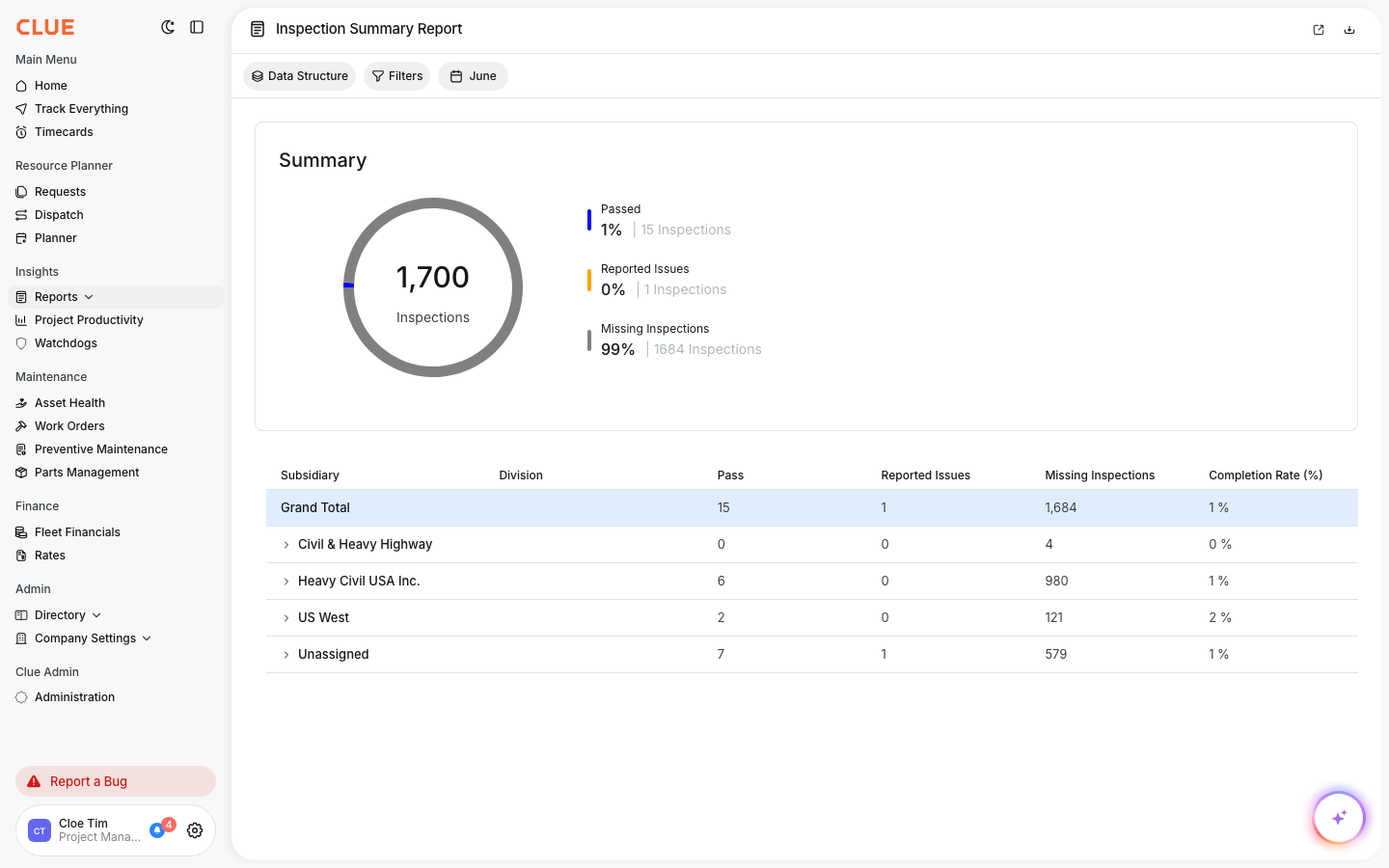This screenshot has width=1389, height=868.
Task: Collapse the sidebar panel icon
Action: pos(197,27)
